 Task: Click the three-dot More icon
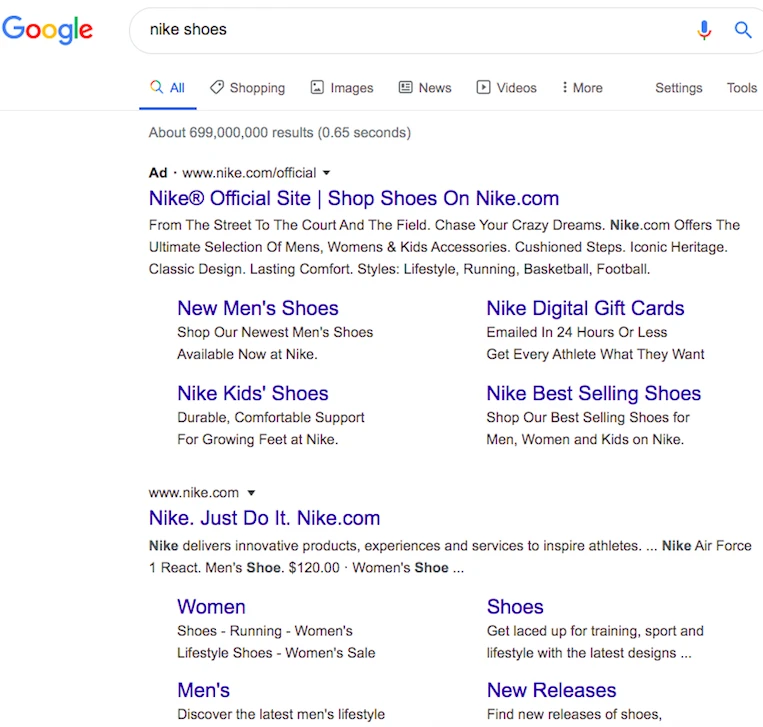tap(564, 87)
